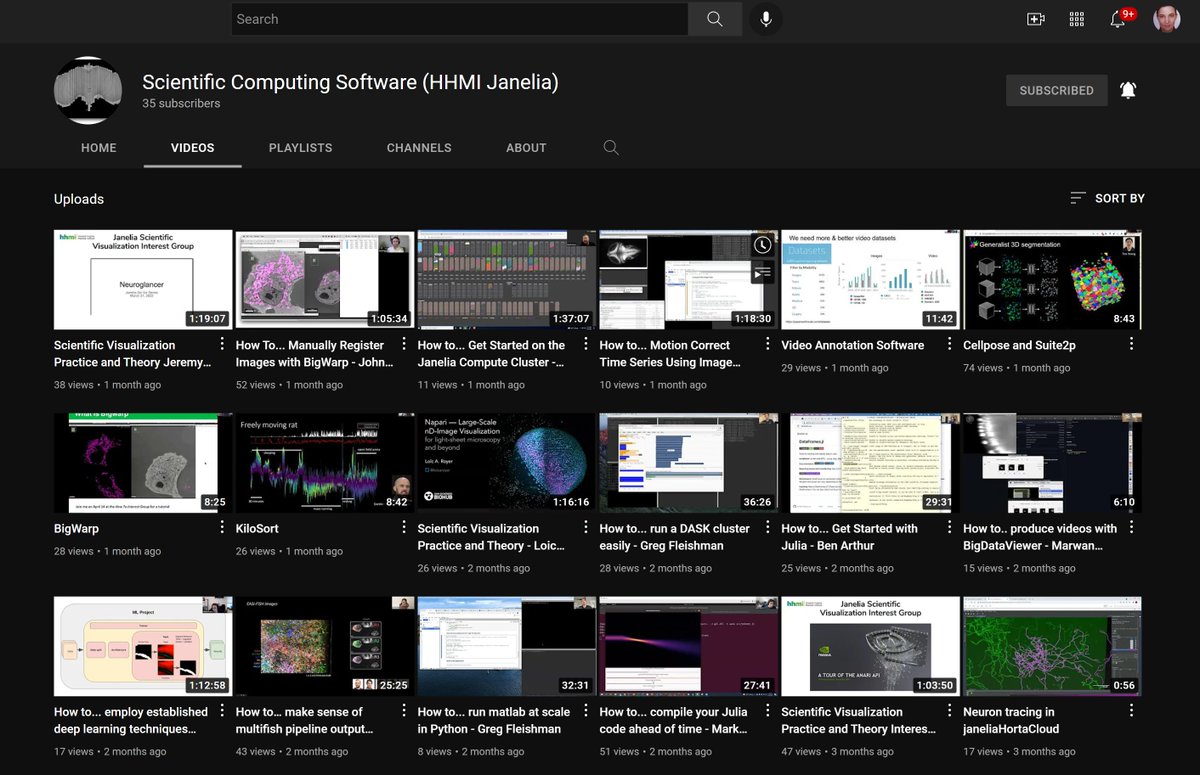The width and height of the screenshot is (1200, 775).
Task: Open 'How to... Get Started with Julia' title
Action: tap(849, 537)
